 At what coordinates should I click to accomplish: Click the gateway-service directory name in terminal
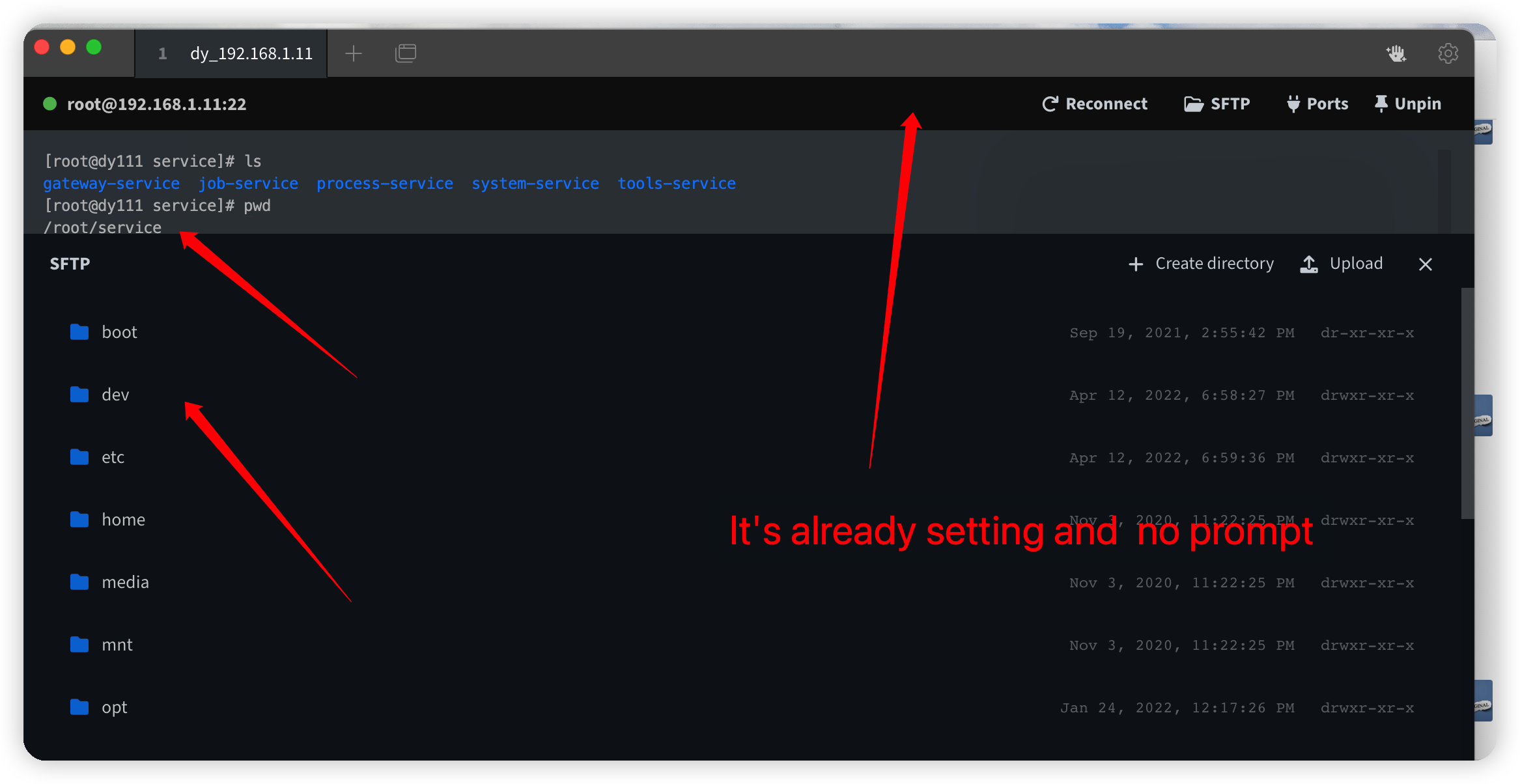click(x=111, y=184)
